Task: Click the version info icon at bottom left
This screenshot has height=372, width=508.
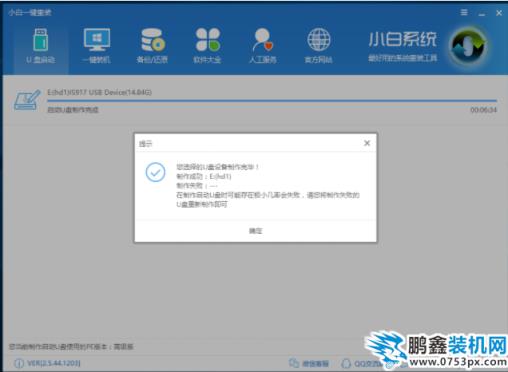Action: click(19, 363)
